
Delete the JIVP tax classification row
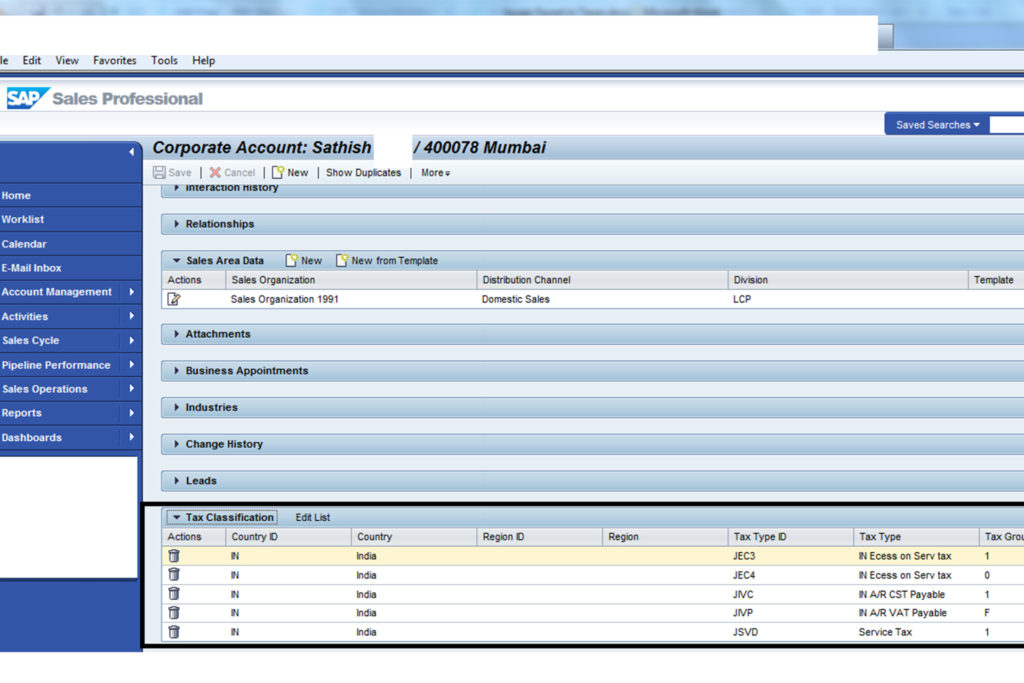point(174,612)
